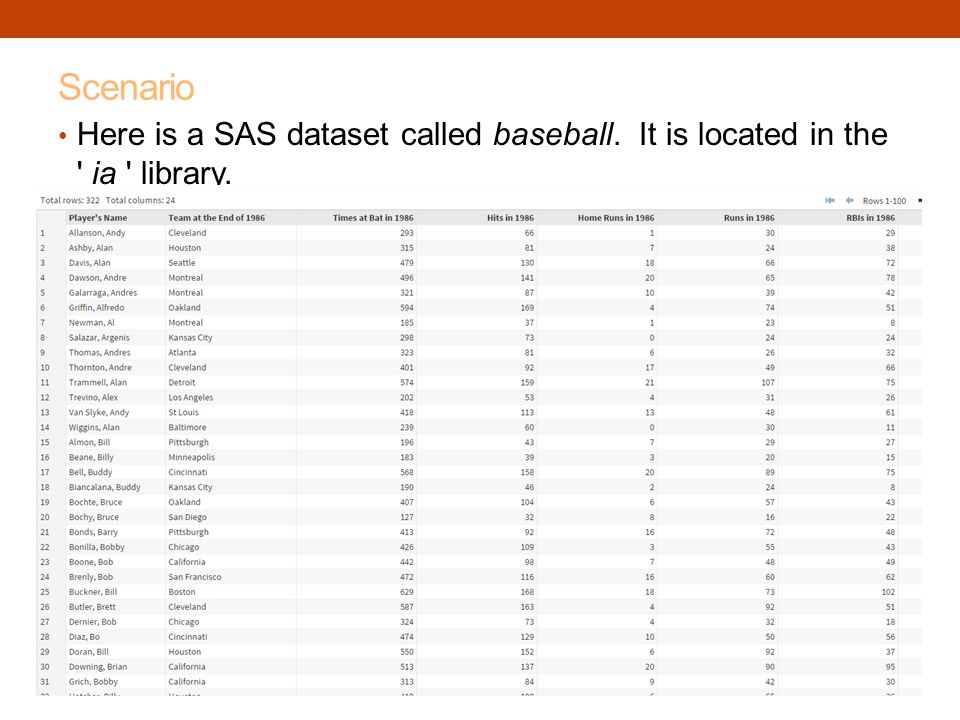The image size is (960, 720).
Task: Click the previous rows arrow
Action: 850,200
